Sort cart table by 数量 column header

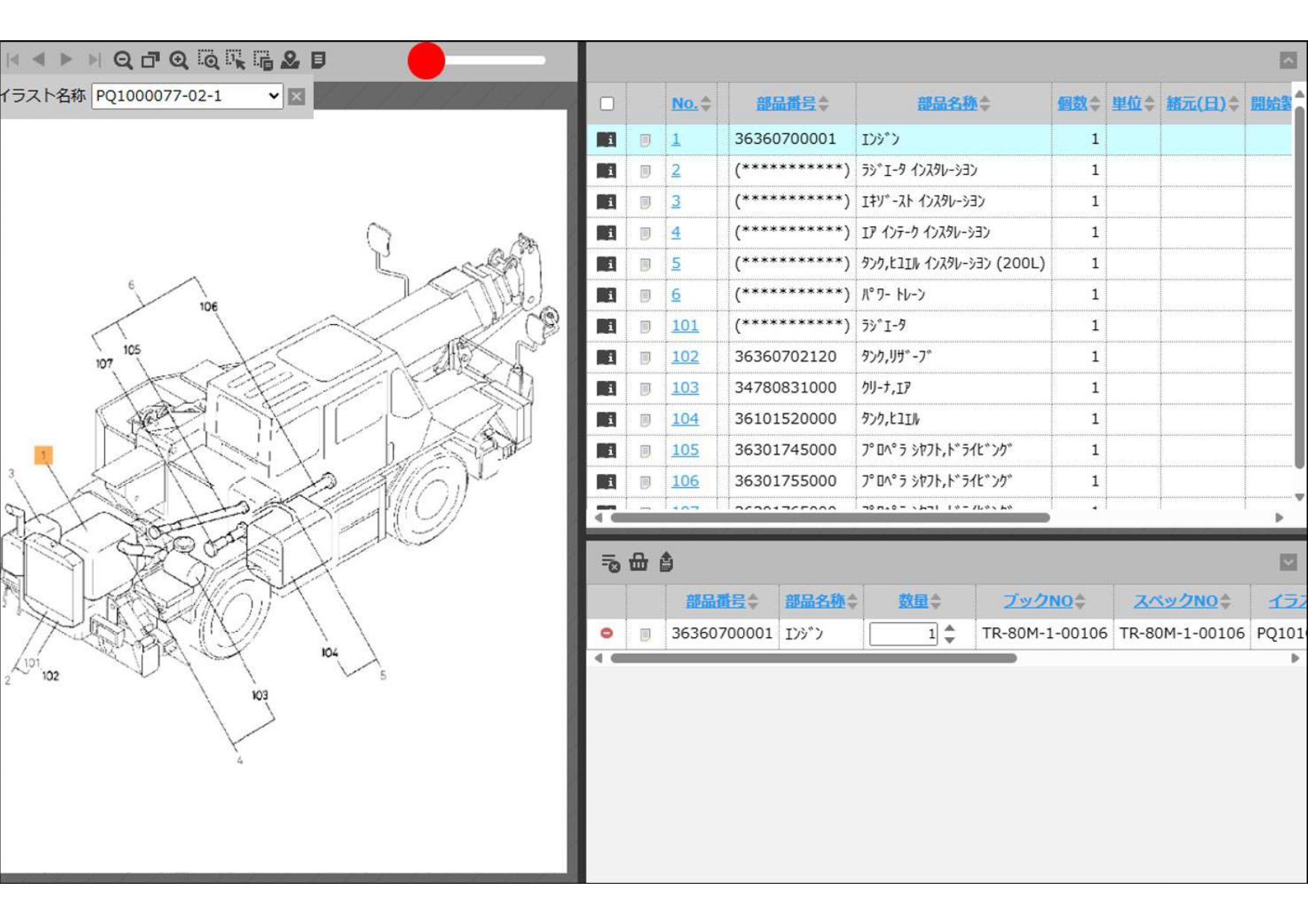[912, 601]
